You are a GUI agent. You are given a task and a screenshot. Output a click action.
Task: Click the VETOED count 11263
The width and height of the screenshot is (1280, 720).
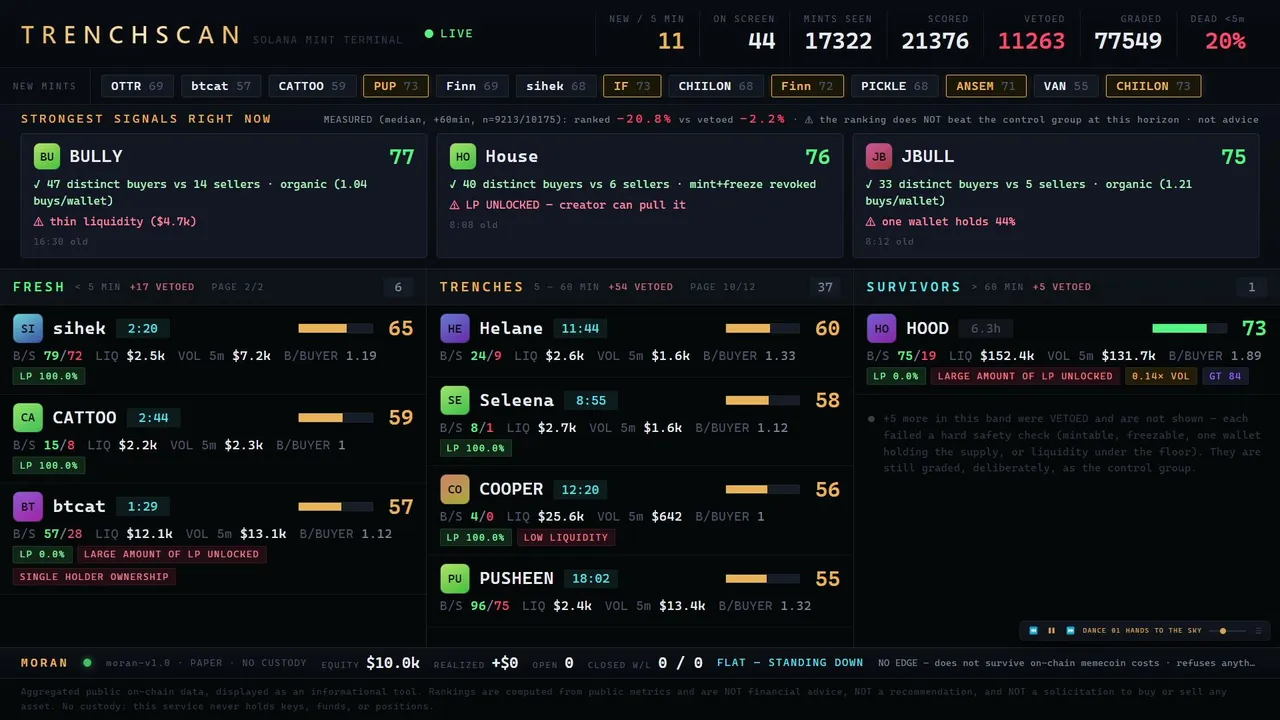[1031, 41]
